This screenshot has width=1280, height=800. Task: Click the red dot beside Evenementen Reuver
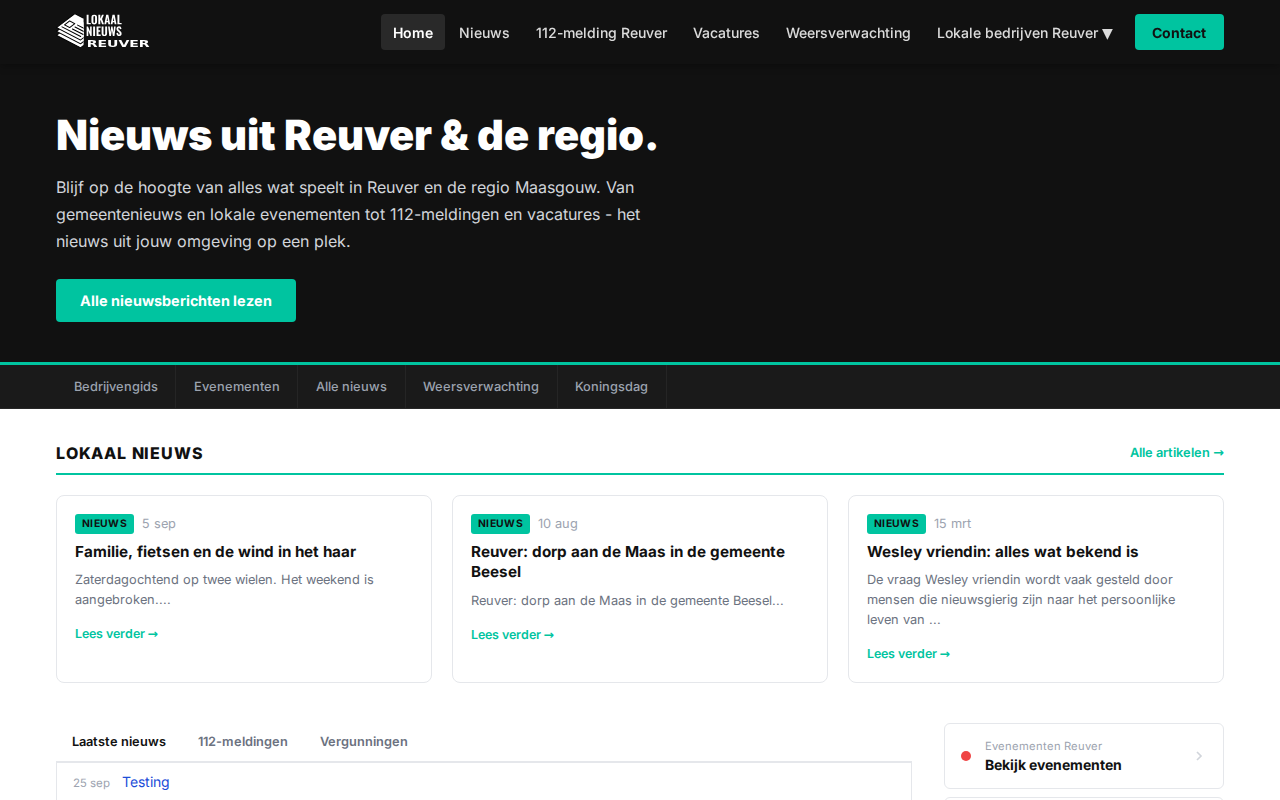(x=966, y=756)
